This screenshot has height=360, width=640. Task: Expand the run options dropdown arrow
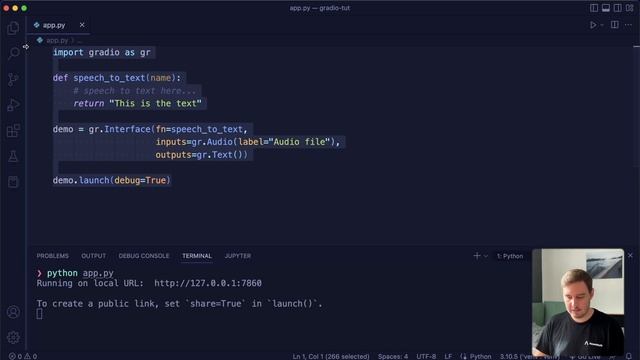tap(602, 25)
